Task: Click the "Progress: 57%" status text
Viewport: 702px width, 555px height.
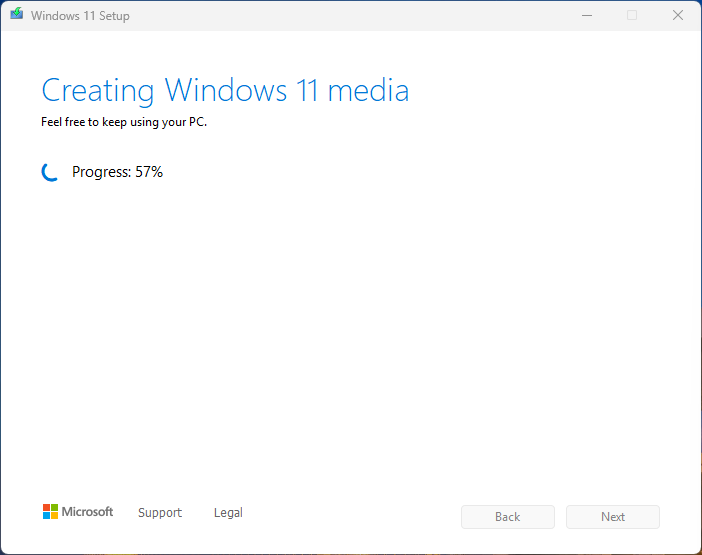Action: tap(117, 172)
